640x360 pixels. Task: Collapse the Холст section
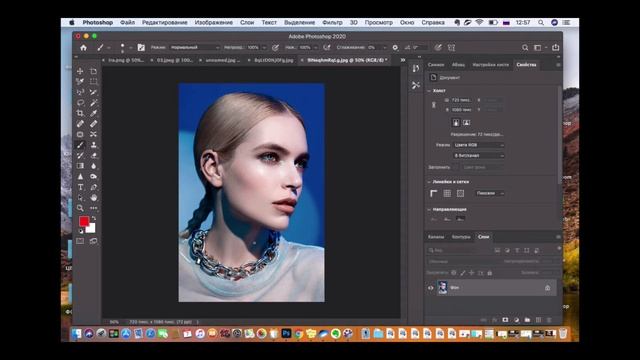[x=429, y=91]
